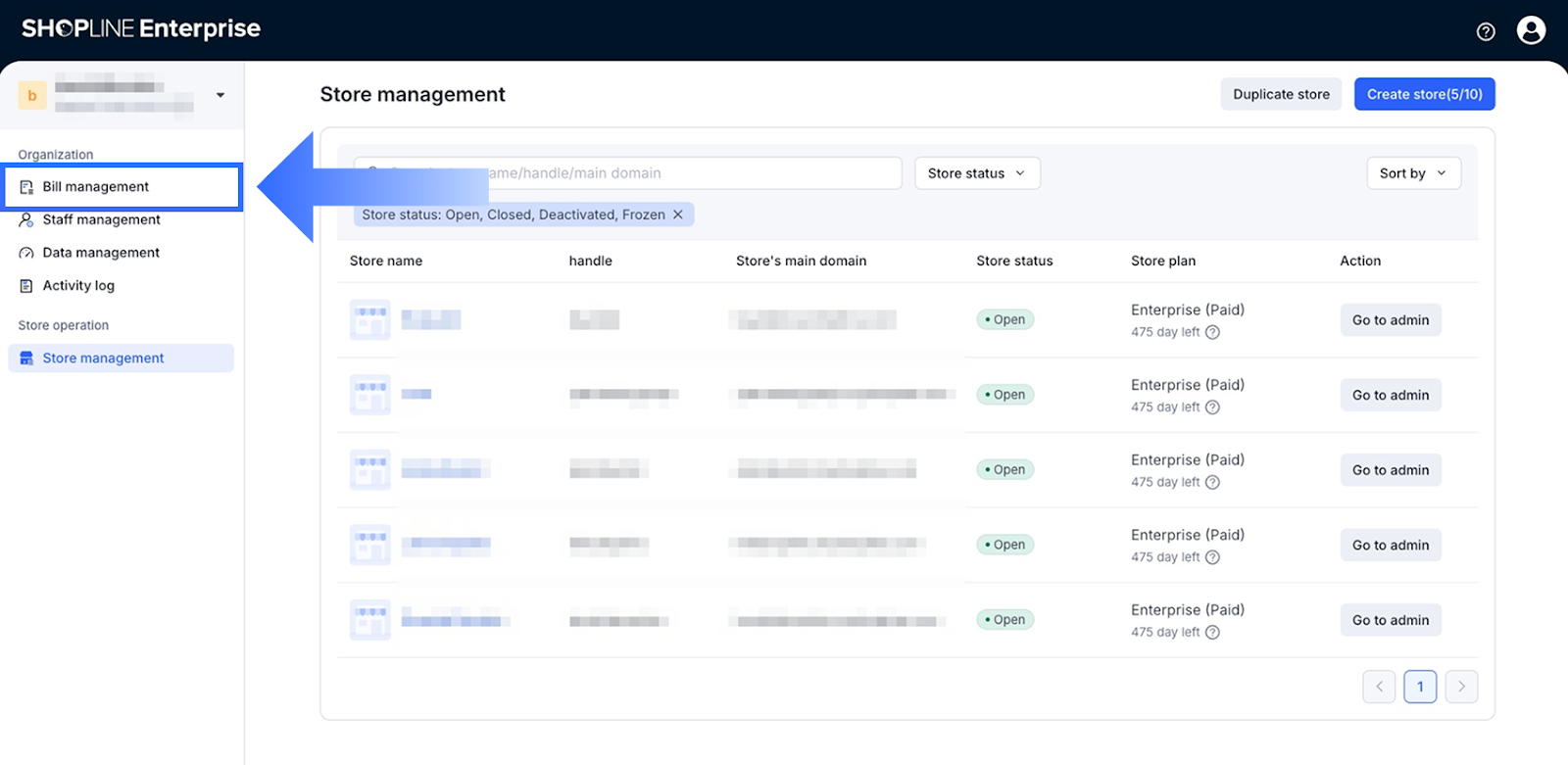Click the info icon in the last row's plan

[x=1212, y=632]
